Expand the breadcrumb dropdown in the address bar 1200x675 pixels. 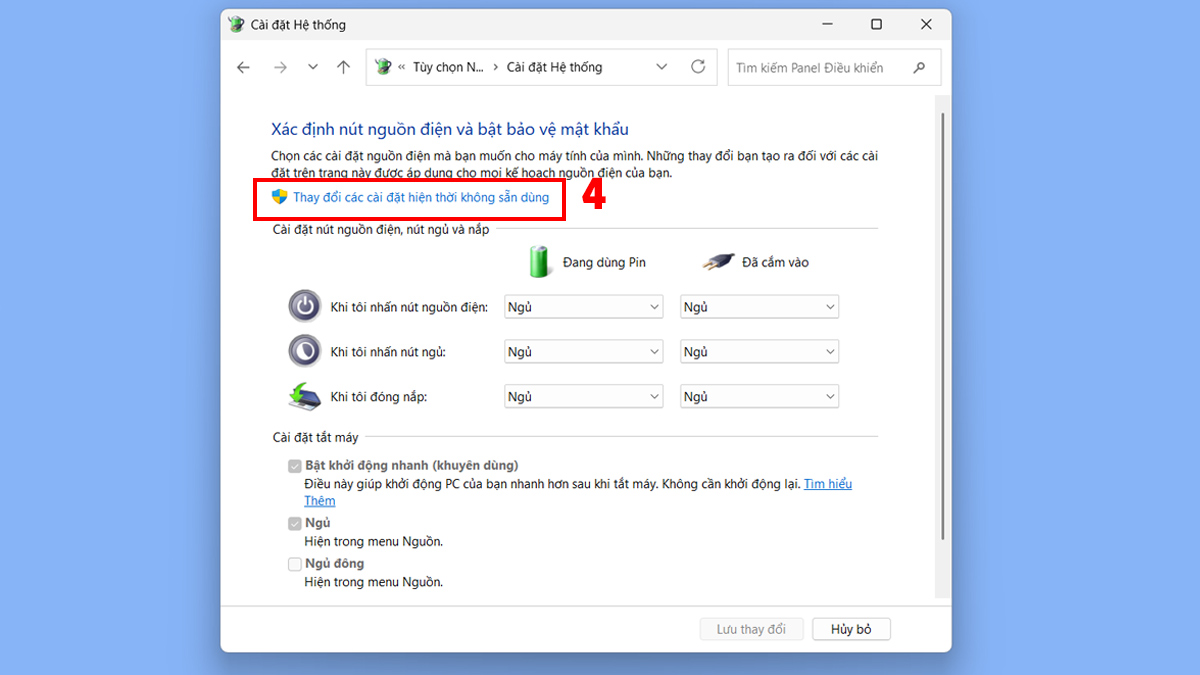pyautogui.click(x=660, y=67)
